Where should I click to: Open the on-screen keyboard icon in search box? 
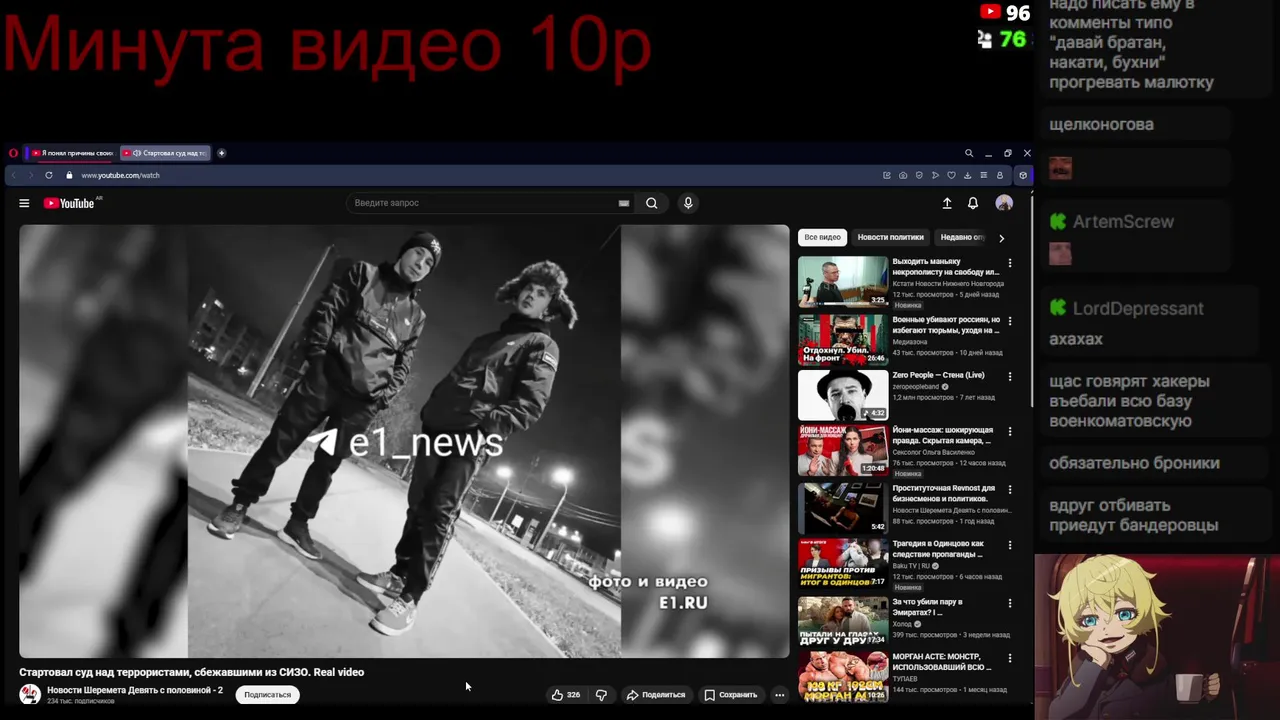coord(623,203)
